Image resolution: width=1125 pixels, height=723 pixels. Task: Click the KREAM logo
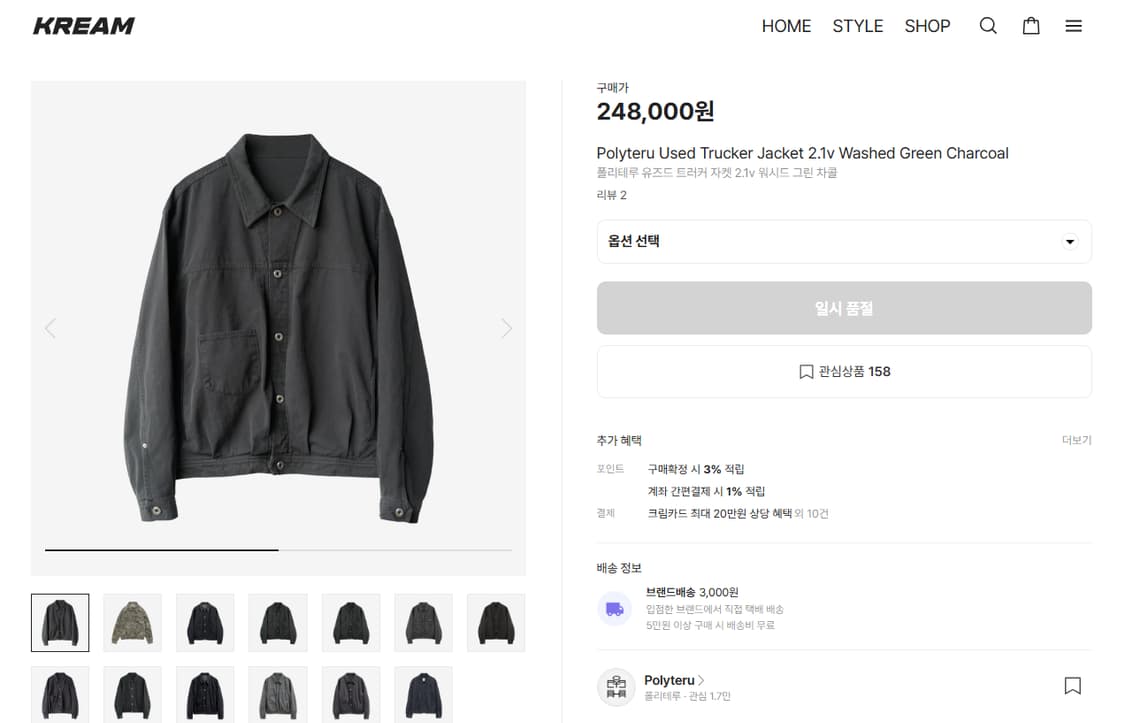84,26
